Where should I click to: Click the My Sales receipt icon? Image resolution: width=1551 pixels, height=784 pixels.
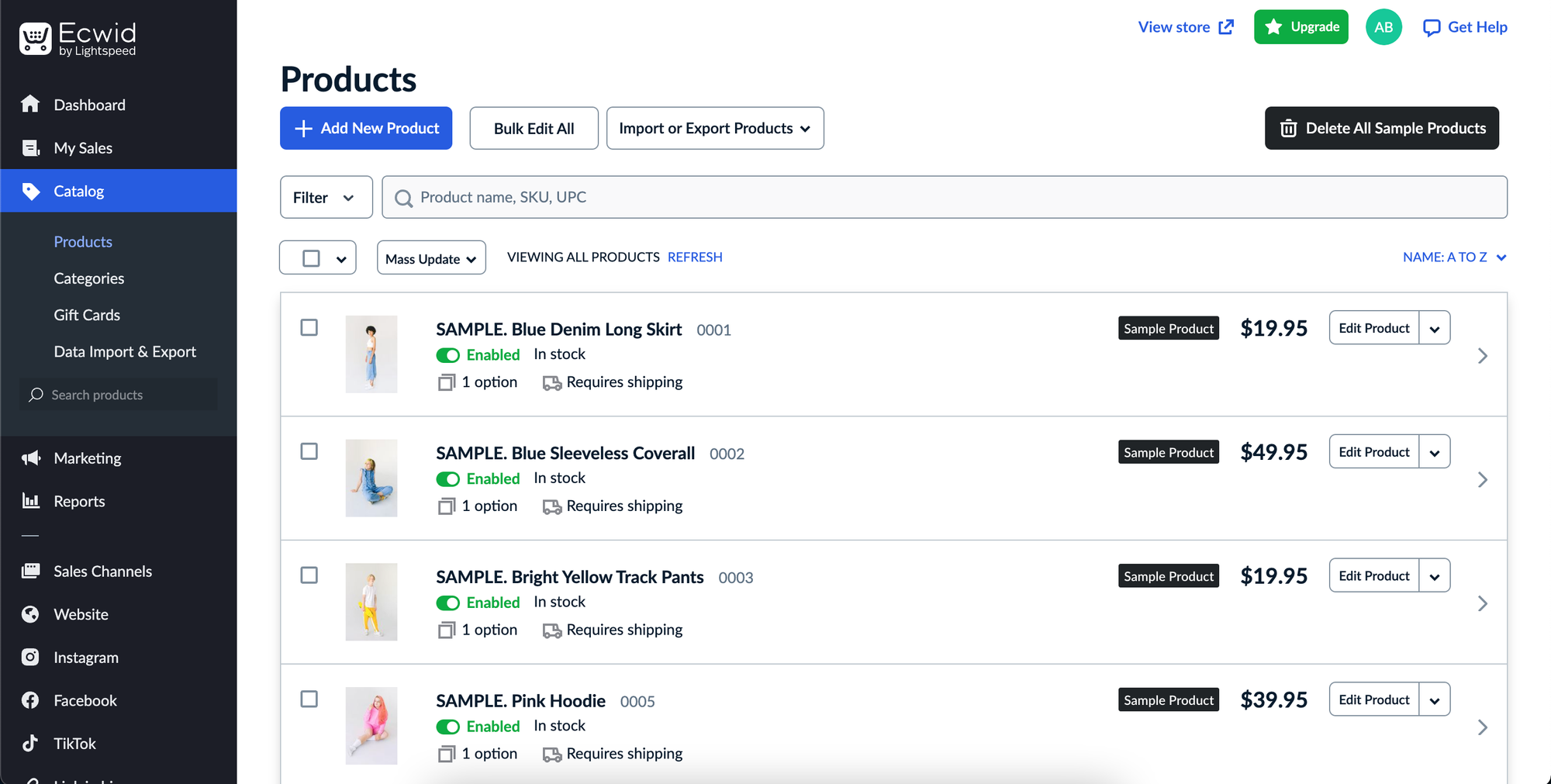click(31, 147)
